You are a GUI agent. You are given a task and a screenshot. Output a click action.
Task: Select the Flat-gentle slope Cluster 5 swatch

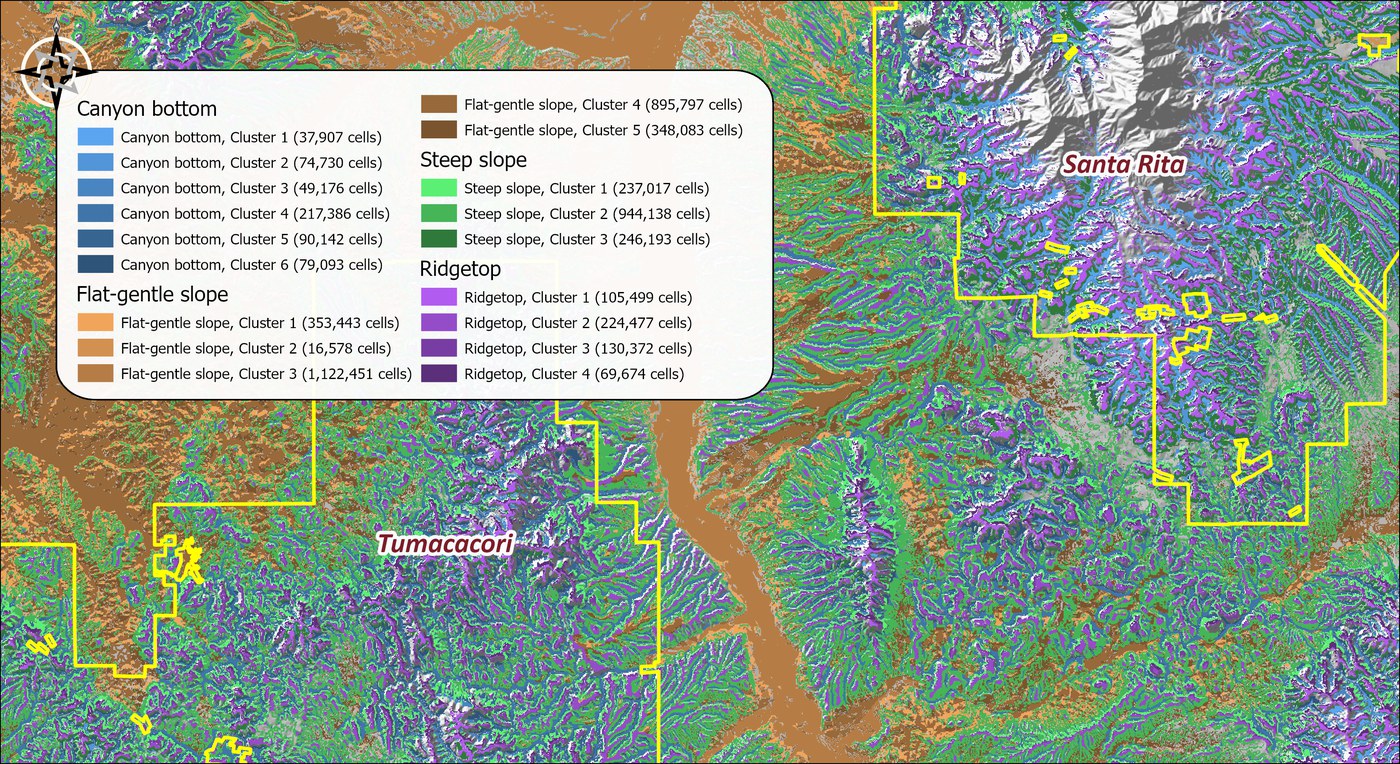point(439,130)
